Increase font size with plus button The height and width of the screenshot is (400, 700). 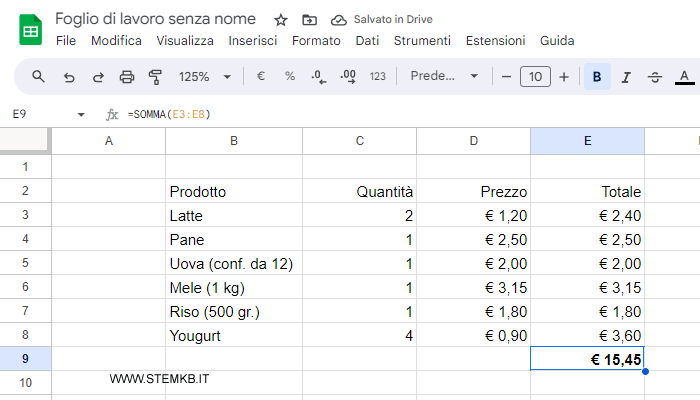point(564,77)
